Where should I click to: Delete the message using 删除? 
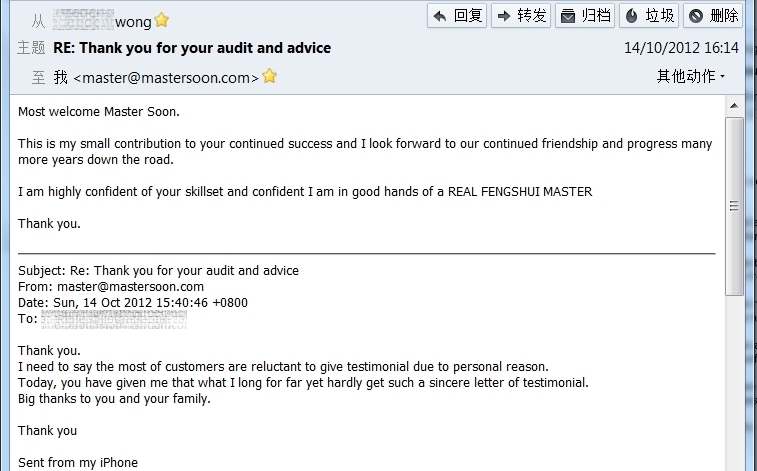(x=713, y=15)
